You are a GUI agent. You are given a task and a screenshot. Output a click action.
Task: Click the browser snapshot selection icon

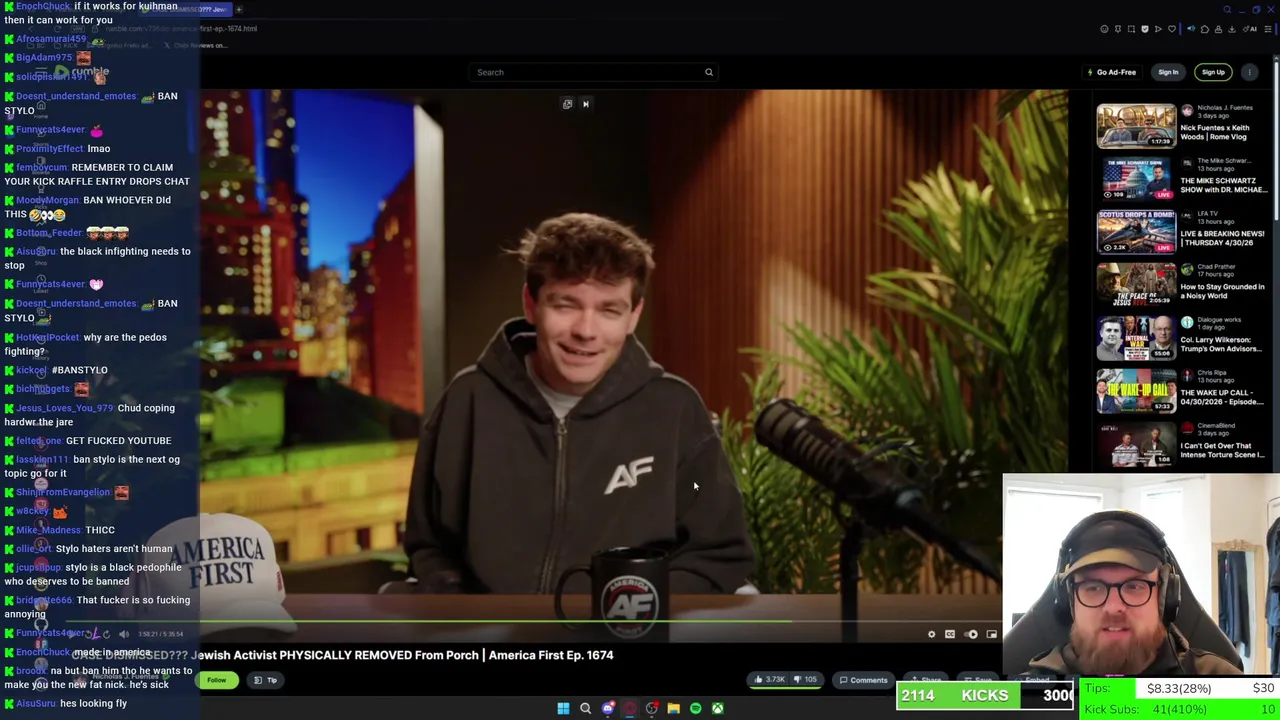(1131, 29)
